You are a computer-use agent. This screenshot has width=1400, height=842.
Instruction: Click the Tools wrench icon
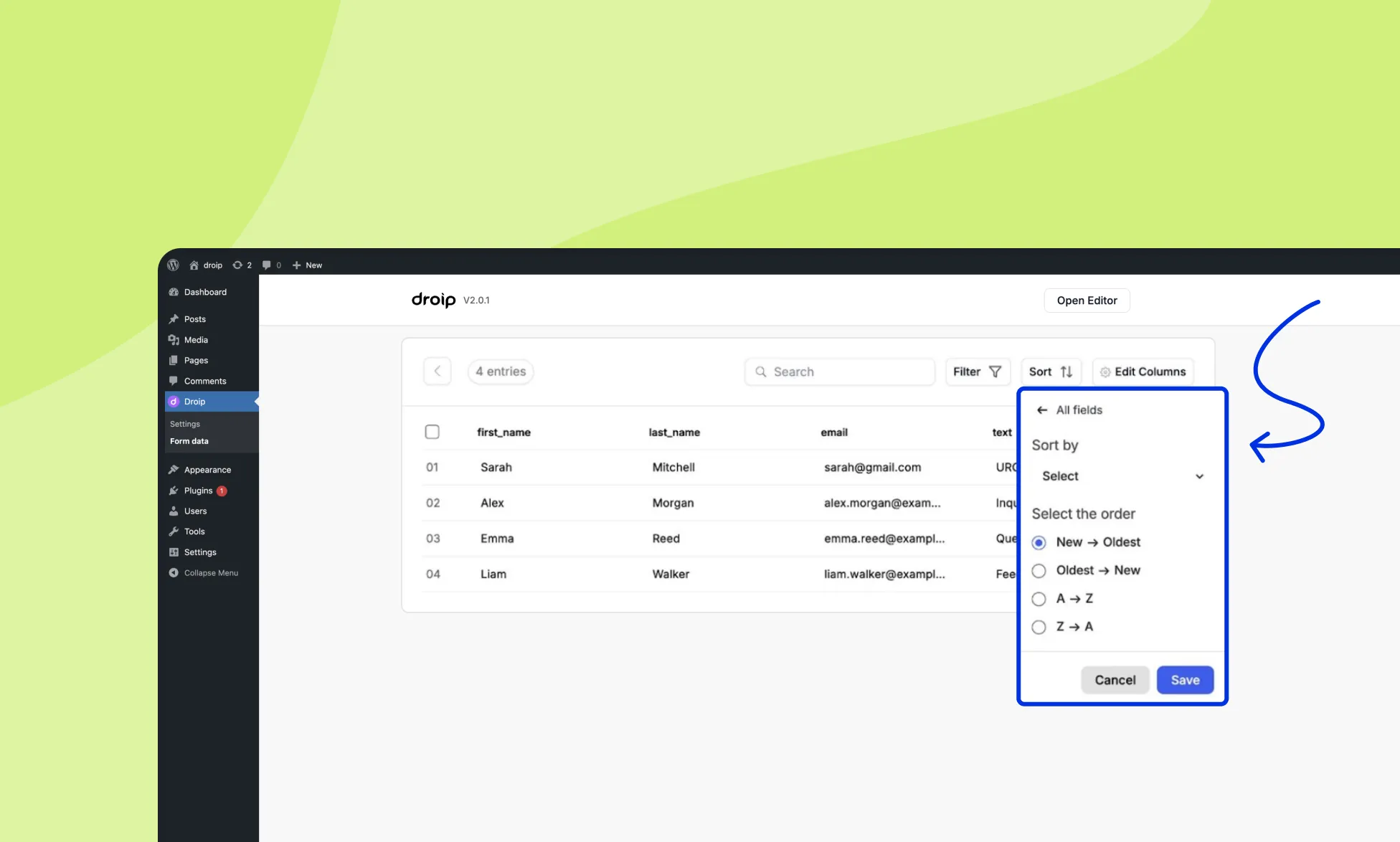coord(174,531)
